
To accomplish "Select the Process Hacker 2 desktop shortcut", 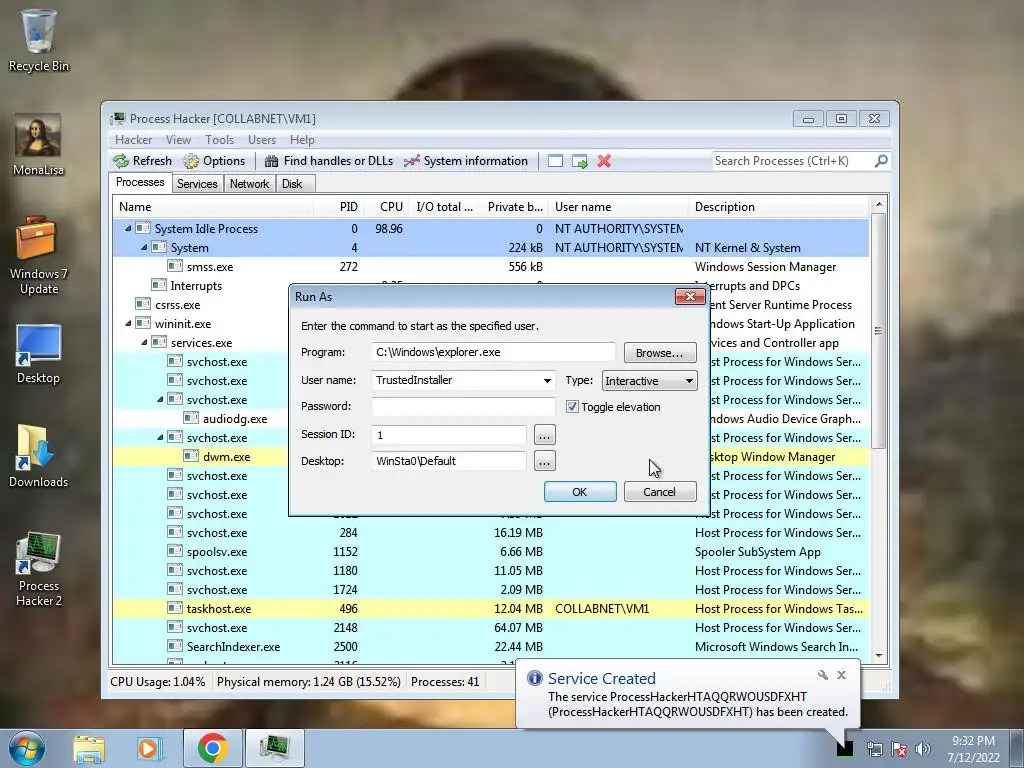I will click(39, 569).
